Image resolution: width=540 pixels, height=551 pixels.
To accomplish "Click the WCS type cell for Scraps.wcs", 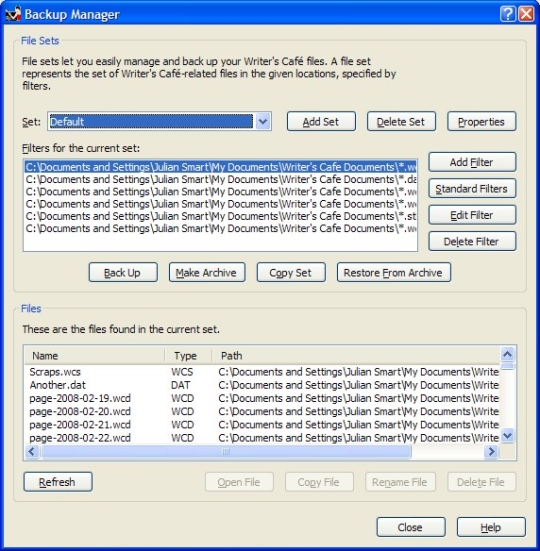I will point(182,372).
